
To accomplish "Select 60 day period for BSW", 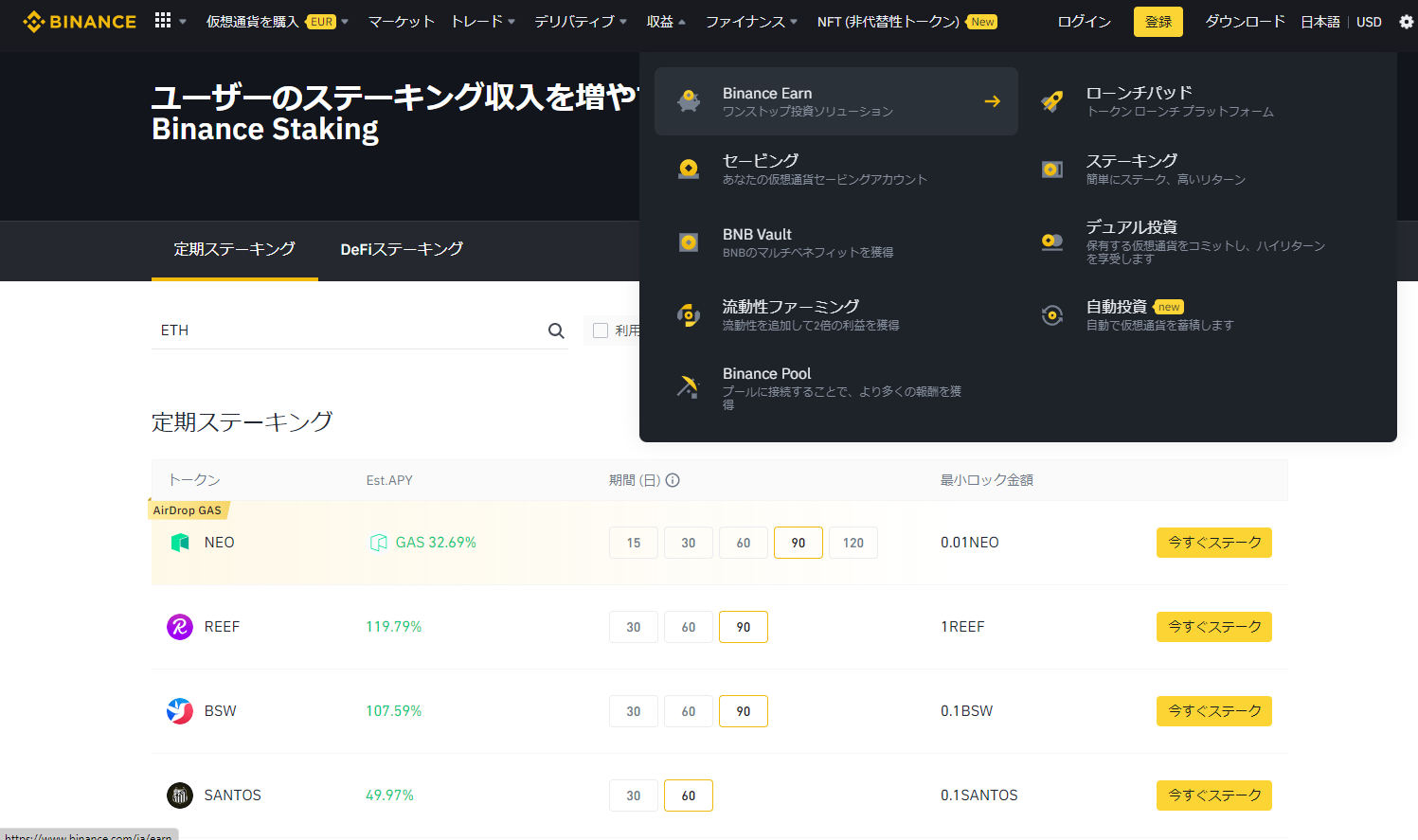I will click(688, 711).
